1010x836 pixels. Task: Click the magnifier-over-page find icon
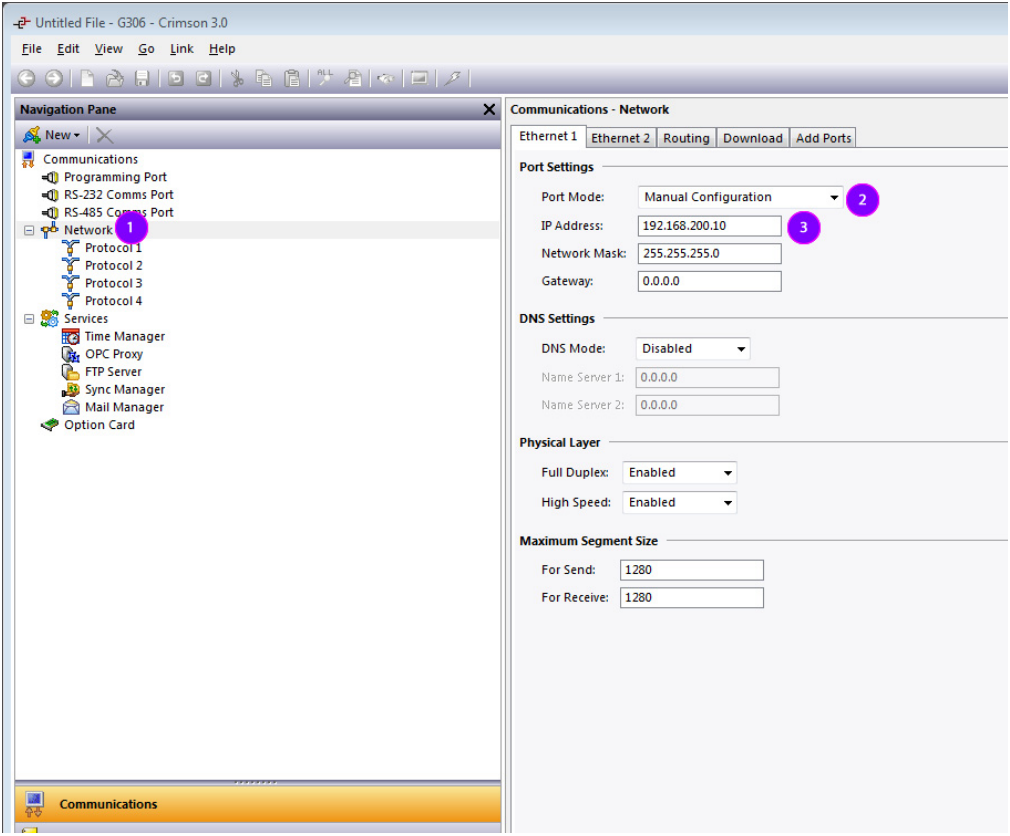(x=353, y=79)
